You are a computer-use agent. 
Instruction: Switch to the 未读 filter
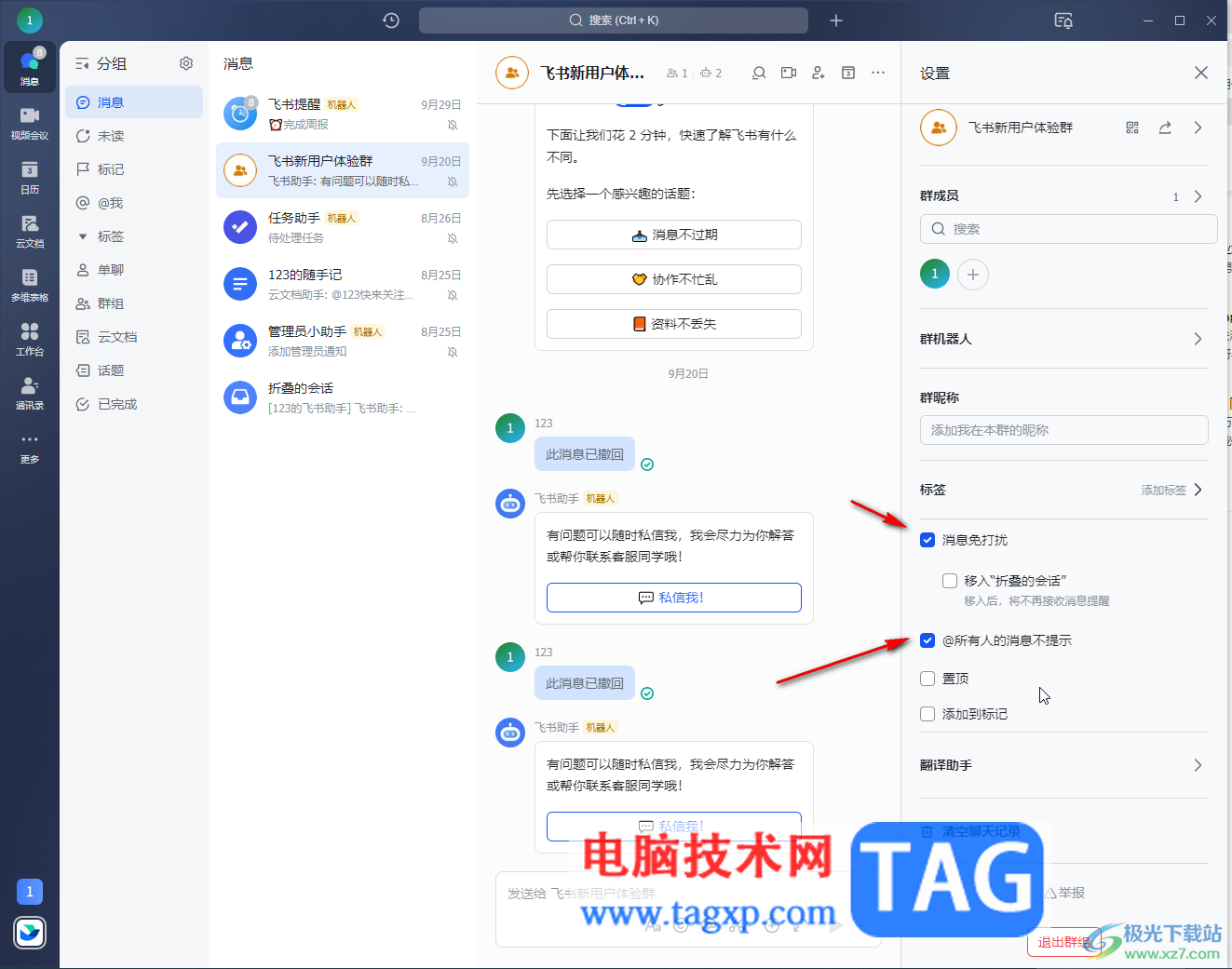click(x=134, y=136)
